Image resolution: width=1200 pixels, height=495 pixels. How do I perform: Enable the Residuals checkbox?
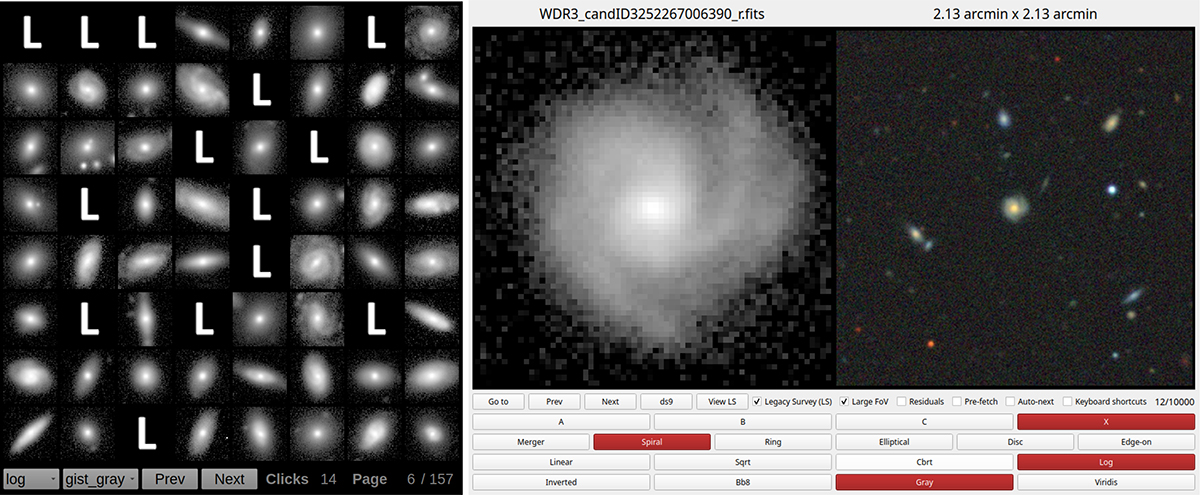point(902,402)
